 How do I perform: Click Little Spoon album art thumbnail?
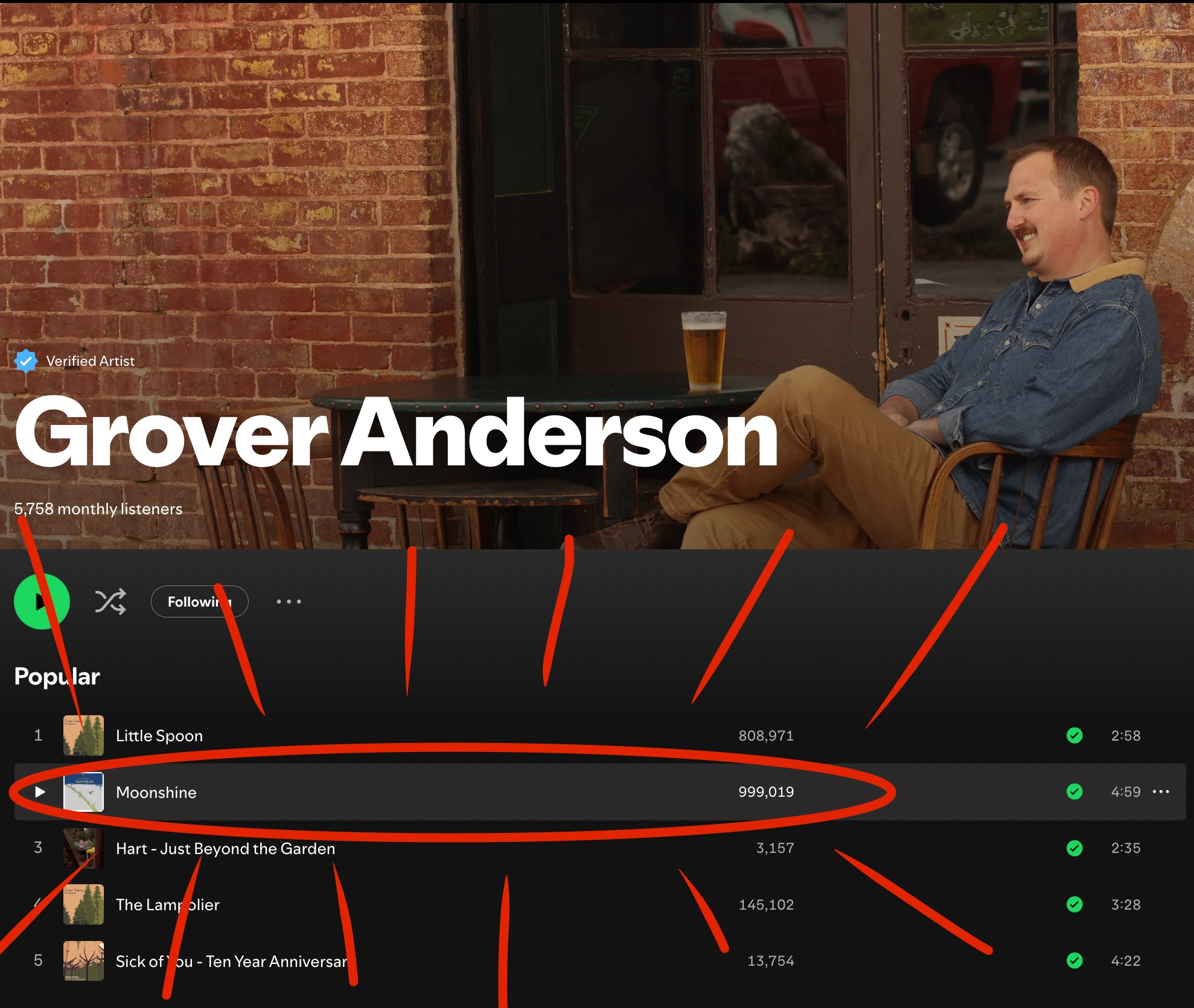tap(83, 735)
